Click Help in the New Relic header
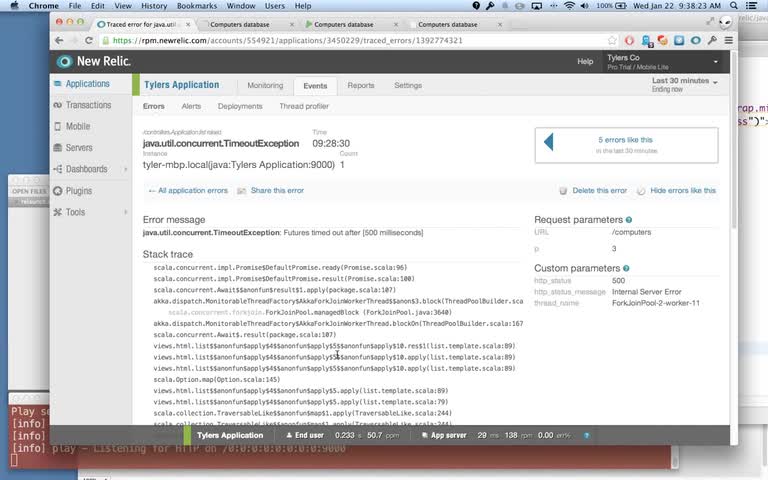768x480 pixels. click(x=585, y=62)
